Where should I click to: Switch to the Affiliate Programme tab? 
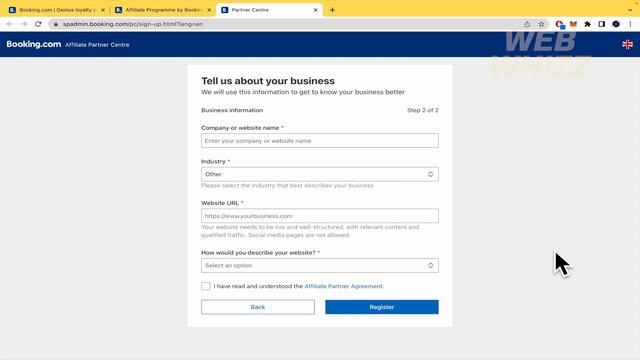click(x=162, y=10)
